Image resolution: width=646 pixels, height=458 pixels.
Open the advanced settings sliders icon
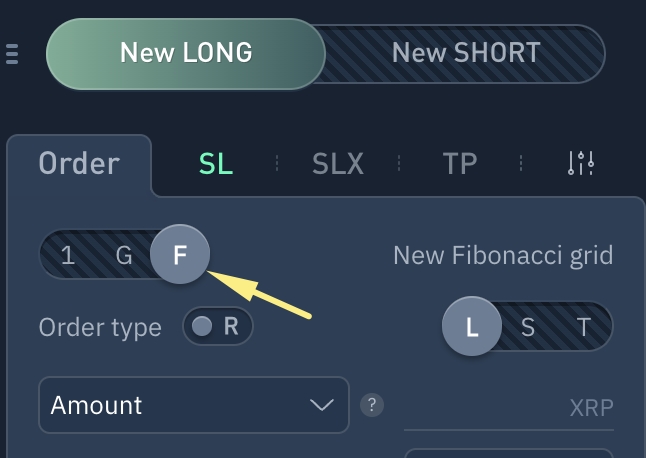(x=581, y=163)
